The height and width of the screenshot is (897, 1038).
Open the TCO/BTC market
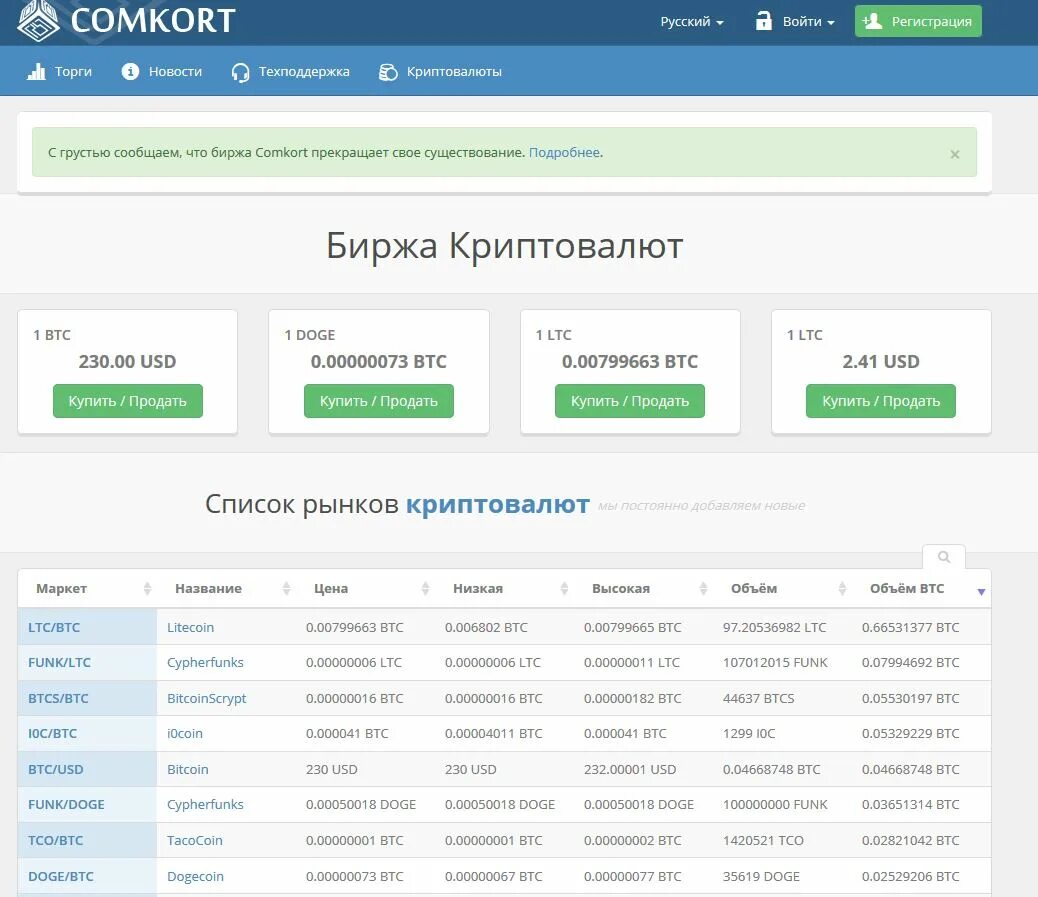click(56, 840)
